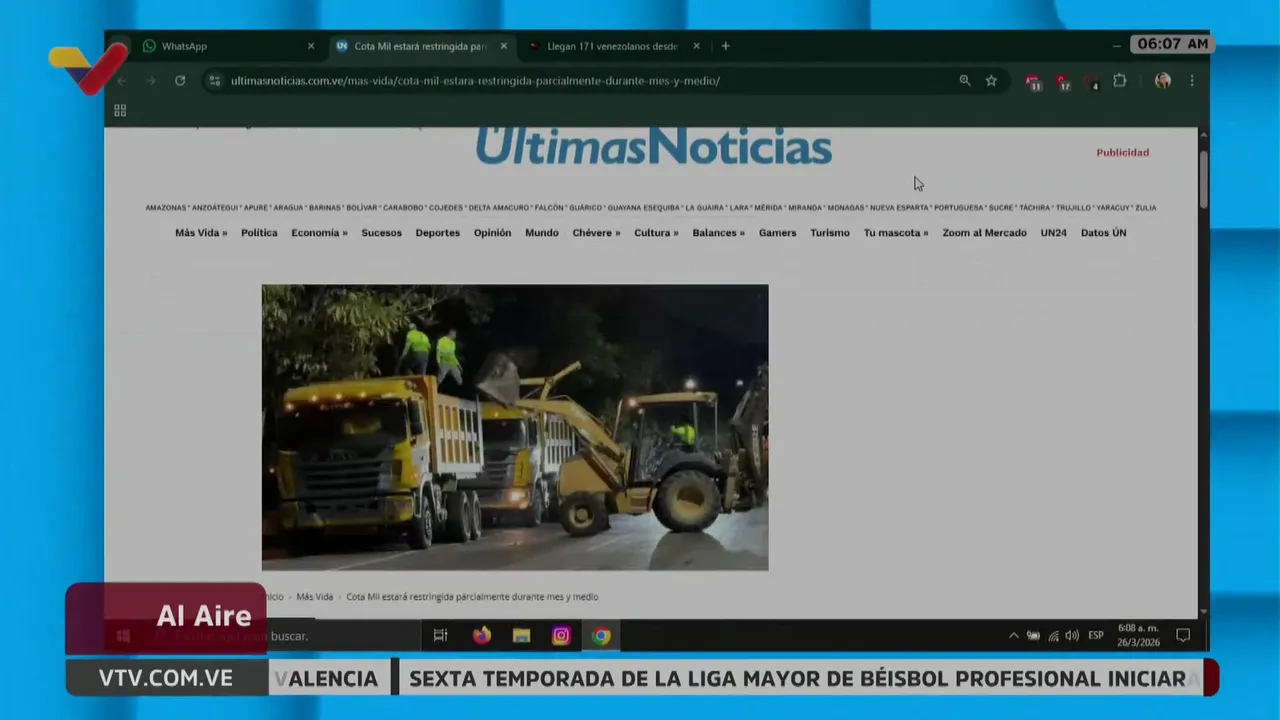Open File Explorer from the taskbar

tap(521, 635)
